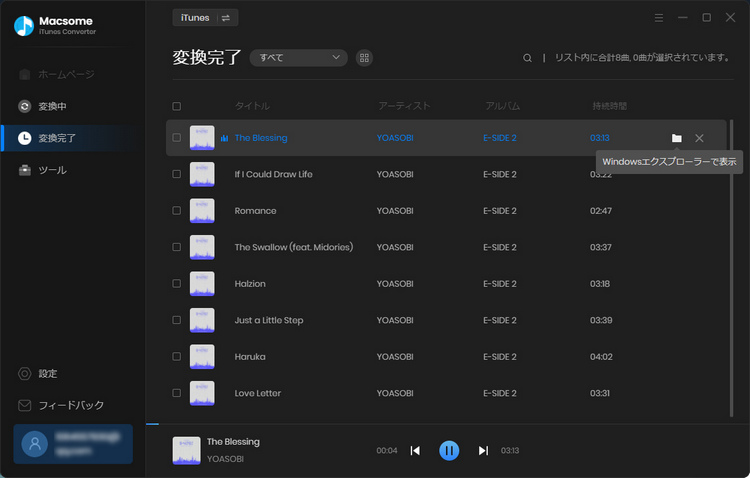
Task: Select the song title Romance
Action: (x=255, y=211)
